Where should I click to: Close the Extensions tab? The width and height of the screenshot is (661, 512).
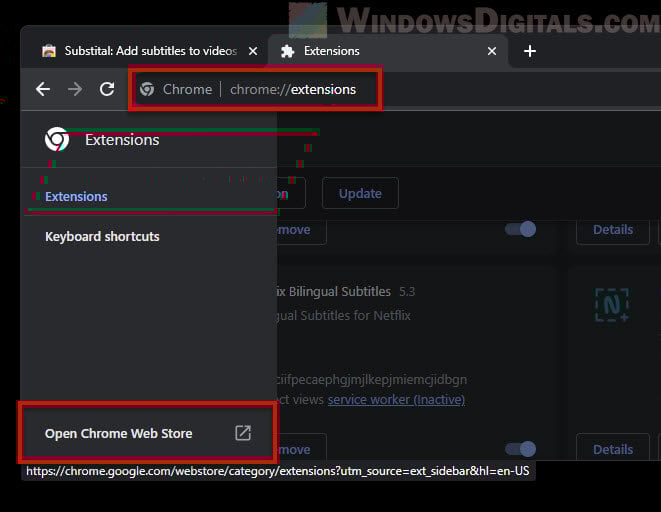(492, 51)
